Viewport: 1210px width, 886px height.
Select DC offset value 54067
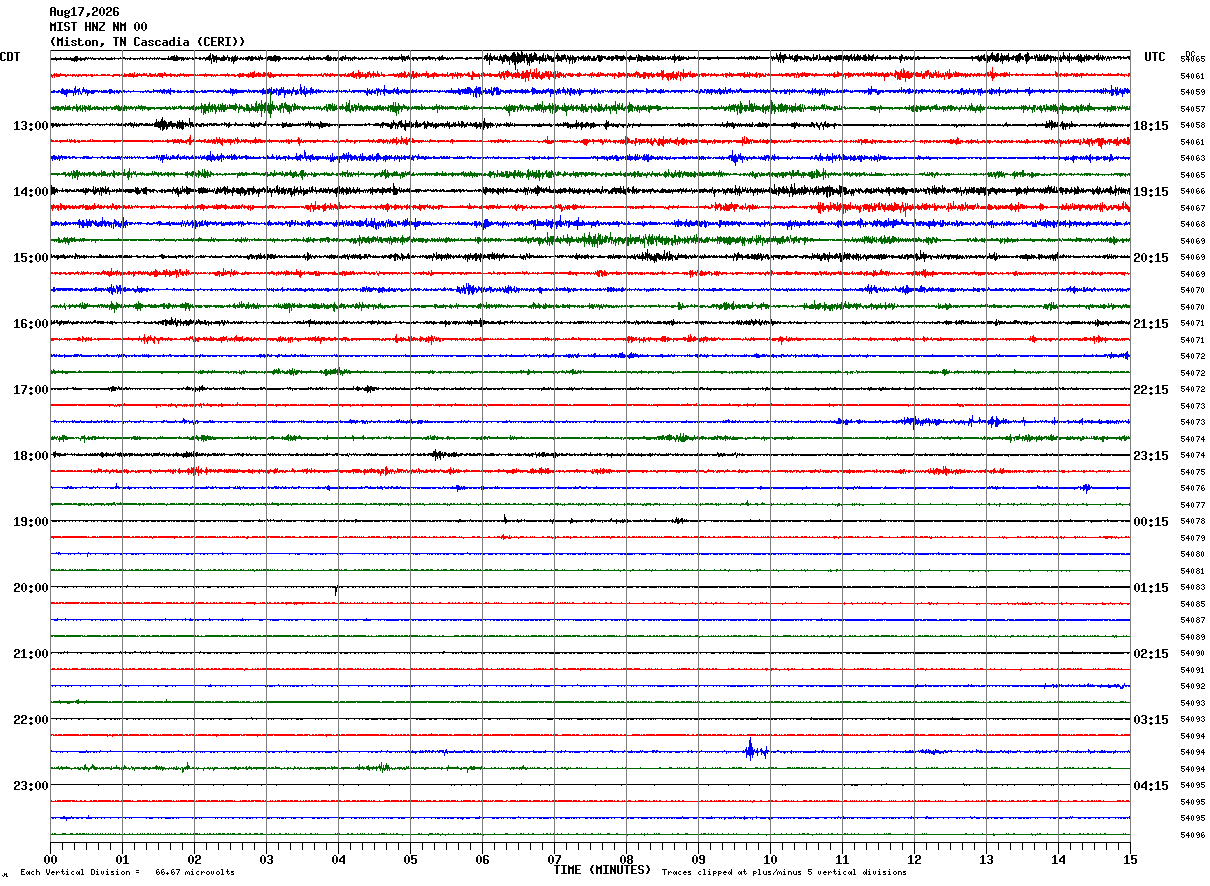pyautogui.click(x=1193, y=208)
